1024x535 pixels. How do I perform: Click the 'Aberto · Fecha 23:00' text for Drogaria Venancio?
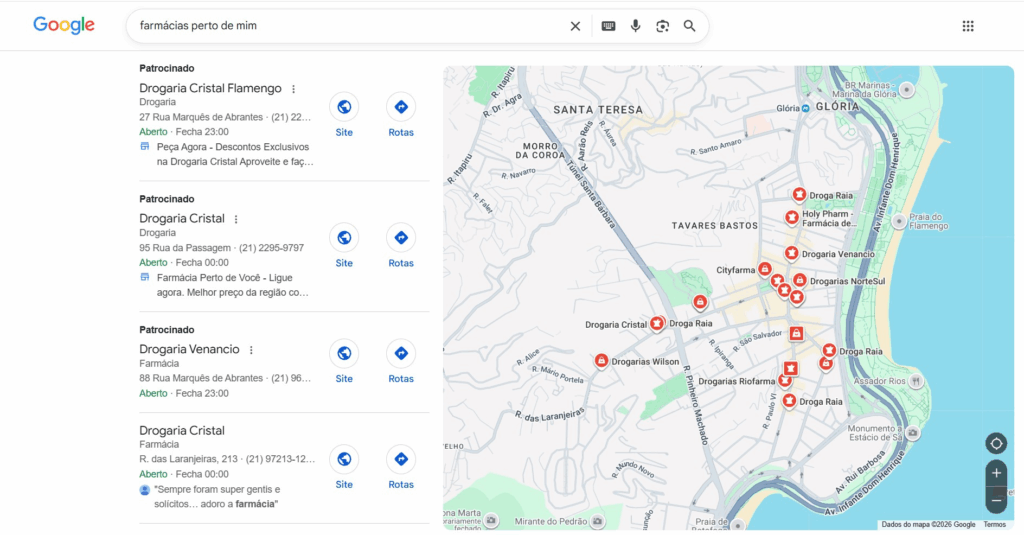(x=184, y=393)
